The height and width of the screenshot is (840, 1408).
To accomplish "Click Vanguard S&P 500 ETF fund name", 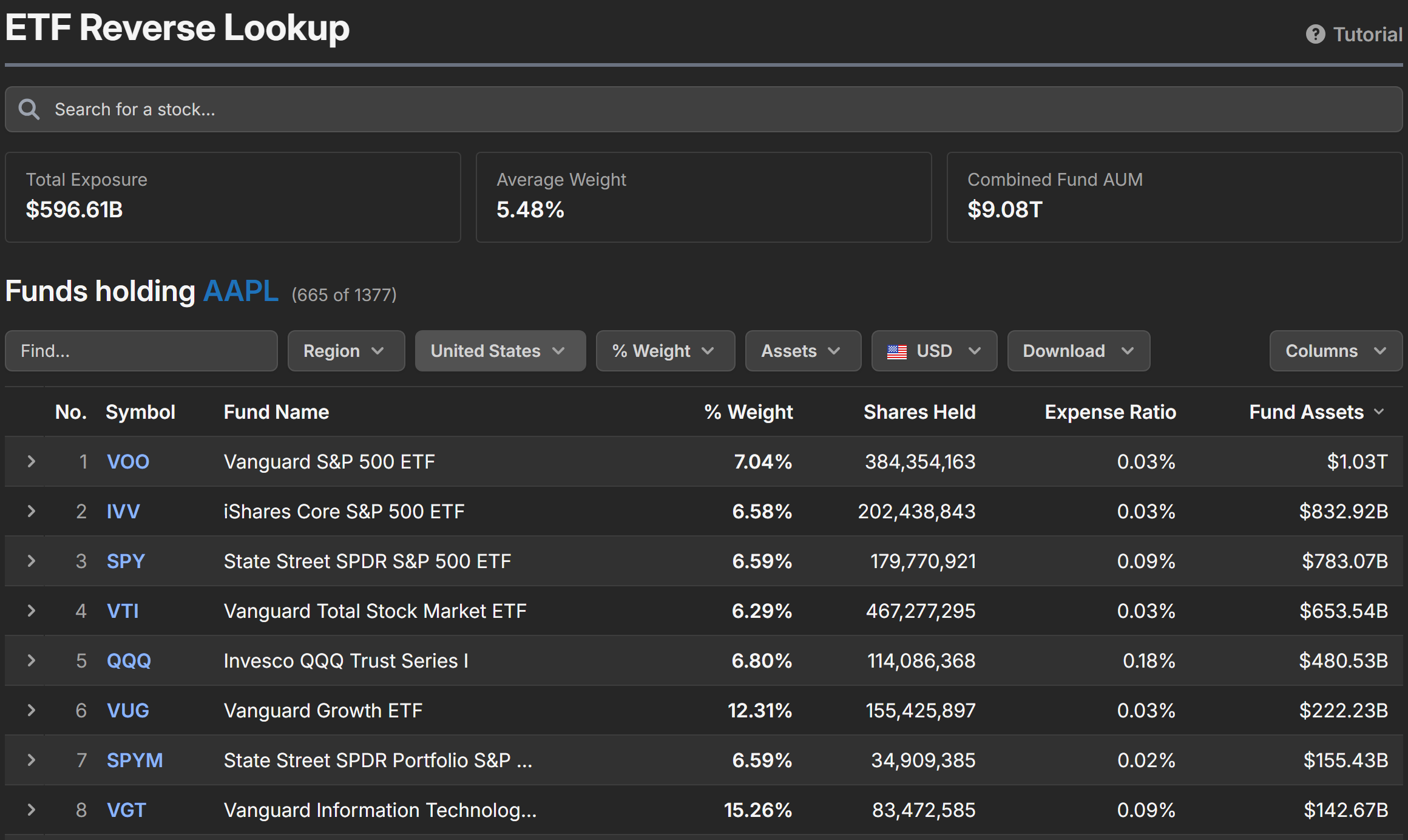I will pyautogui.click(x=330, y=462).
